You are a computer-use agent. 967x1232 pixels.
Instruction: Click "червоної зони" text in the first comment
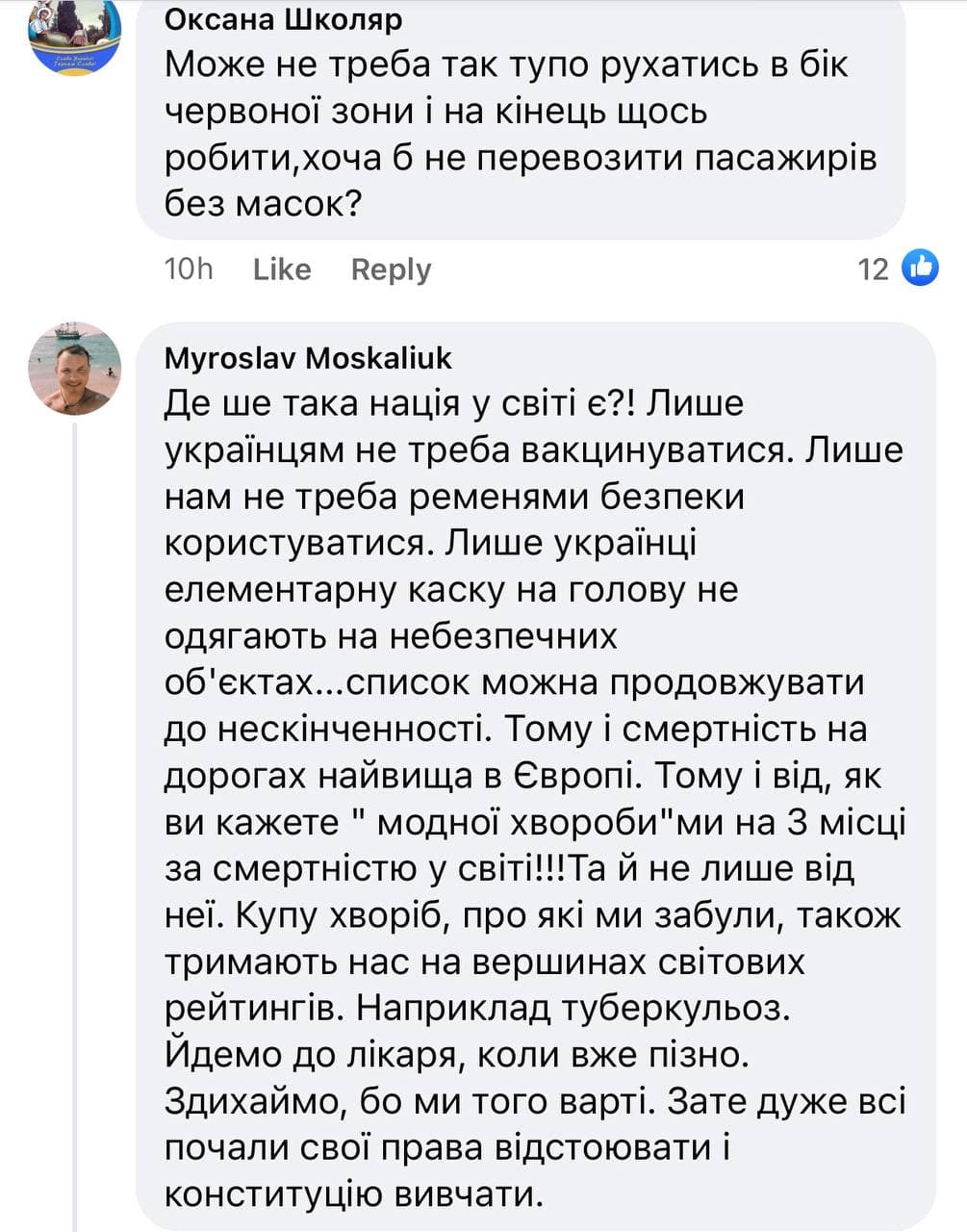point(289,112)
